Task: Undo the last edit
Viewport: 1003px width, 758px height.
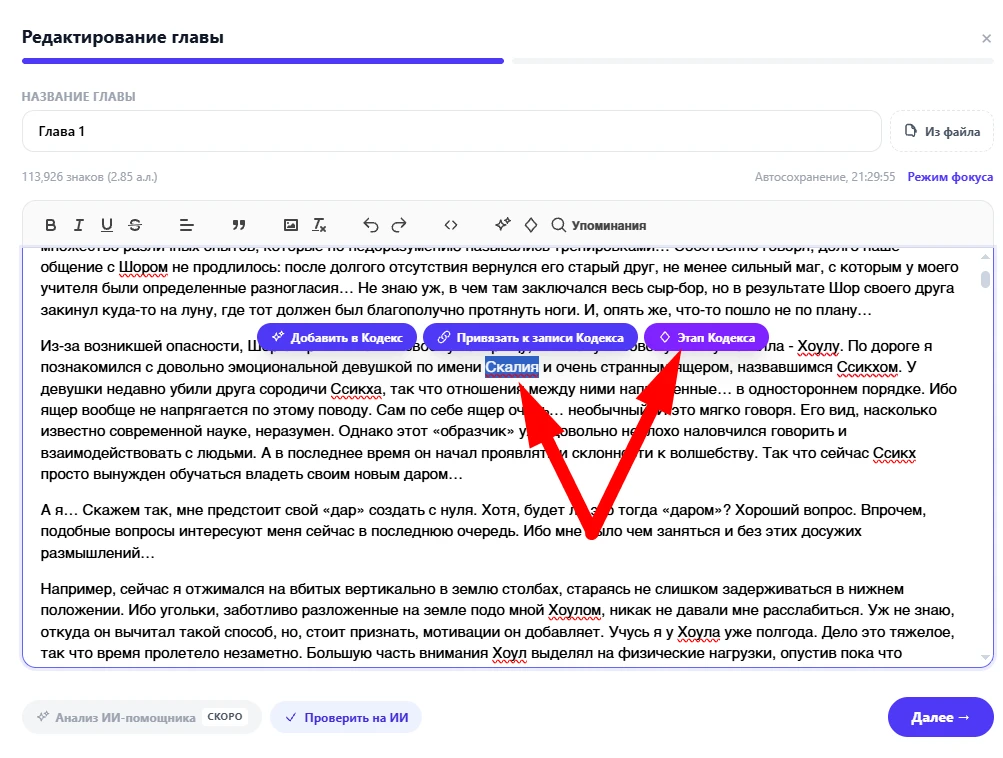Action: [370, 225]
